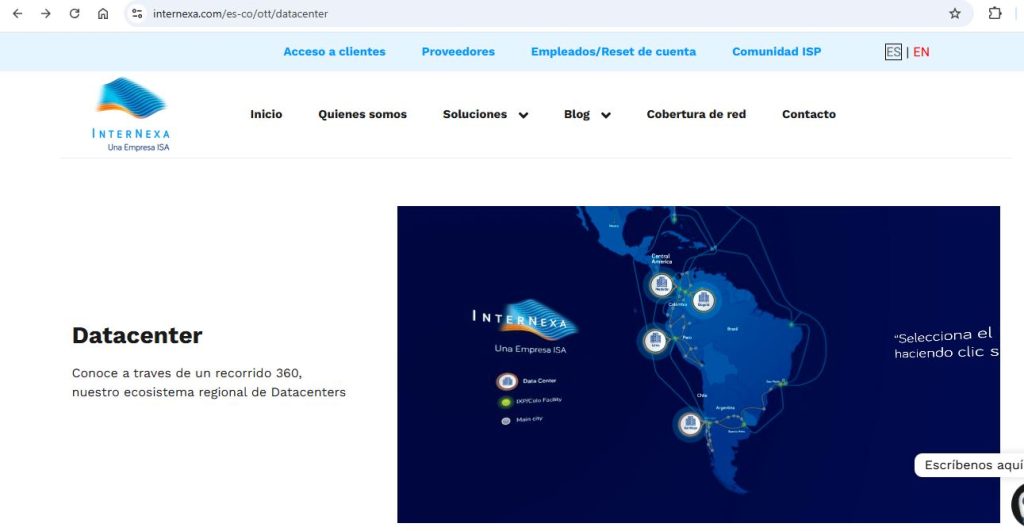The image size is (1024, 531).
Task: View site information icon in address bar
Action: [138, 14]
